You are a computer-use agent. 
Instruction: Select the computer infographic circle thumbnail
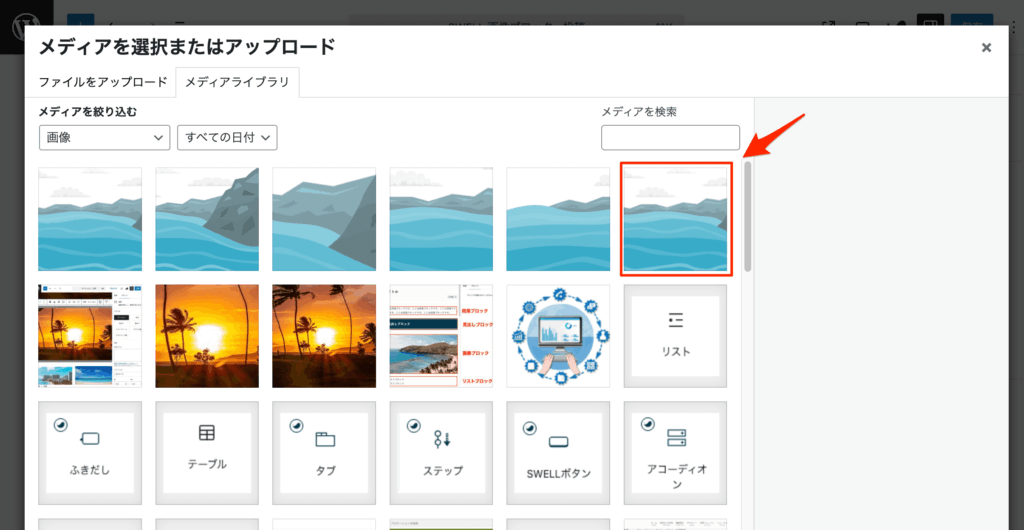(558, 335)
